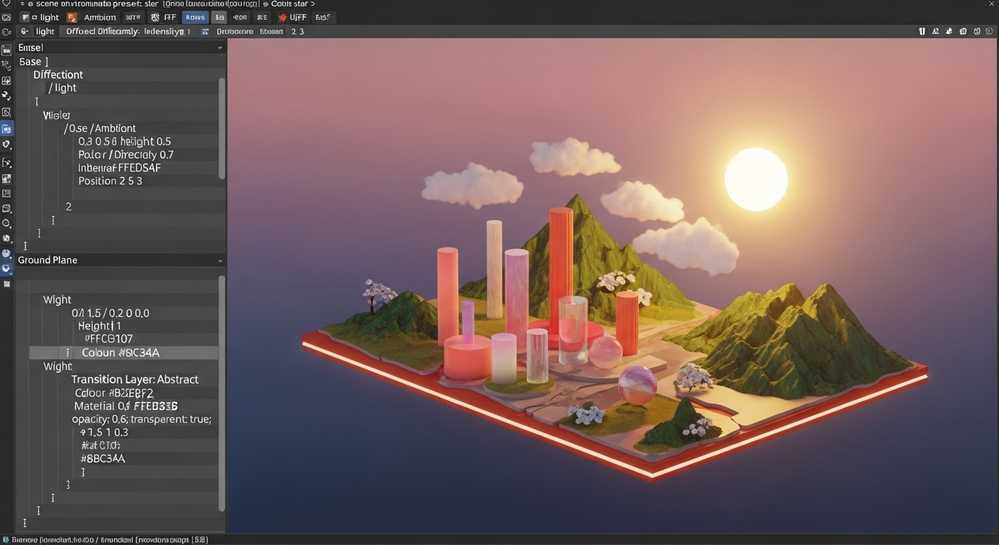Open the dropdown arrow on the Emsel header
Image resolution: width=999 pixels, height=545 pixels.
coord(220,47)
